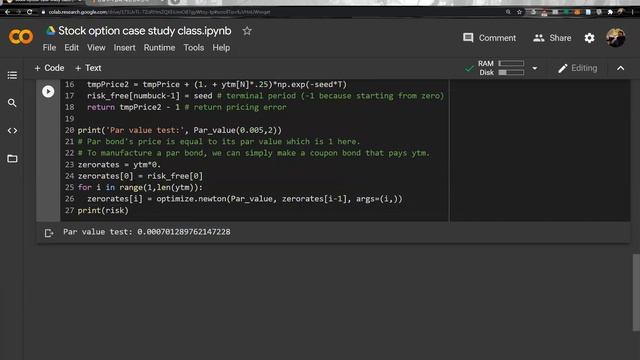Click the browser back arrow
The image size is (640, 360).
click(7, 12)
